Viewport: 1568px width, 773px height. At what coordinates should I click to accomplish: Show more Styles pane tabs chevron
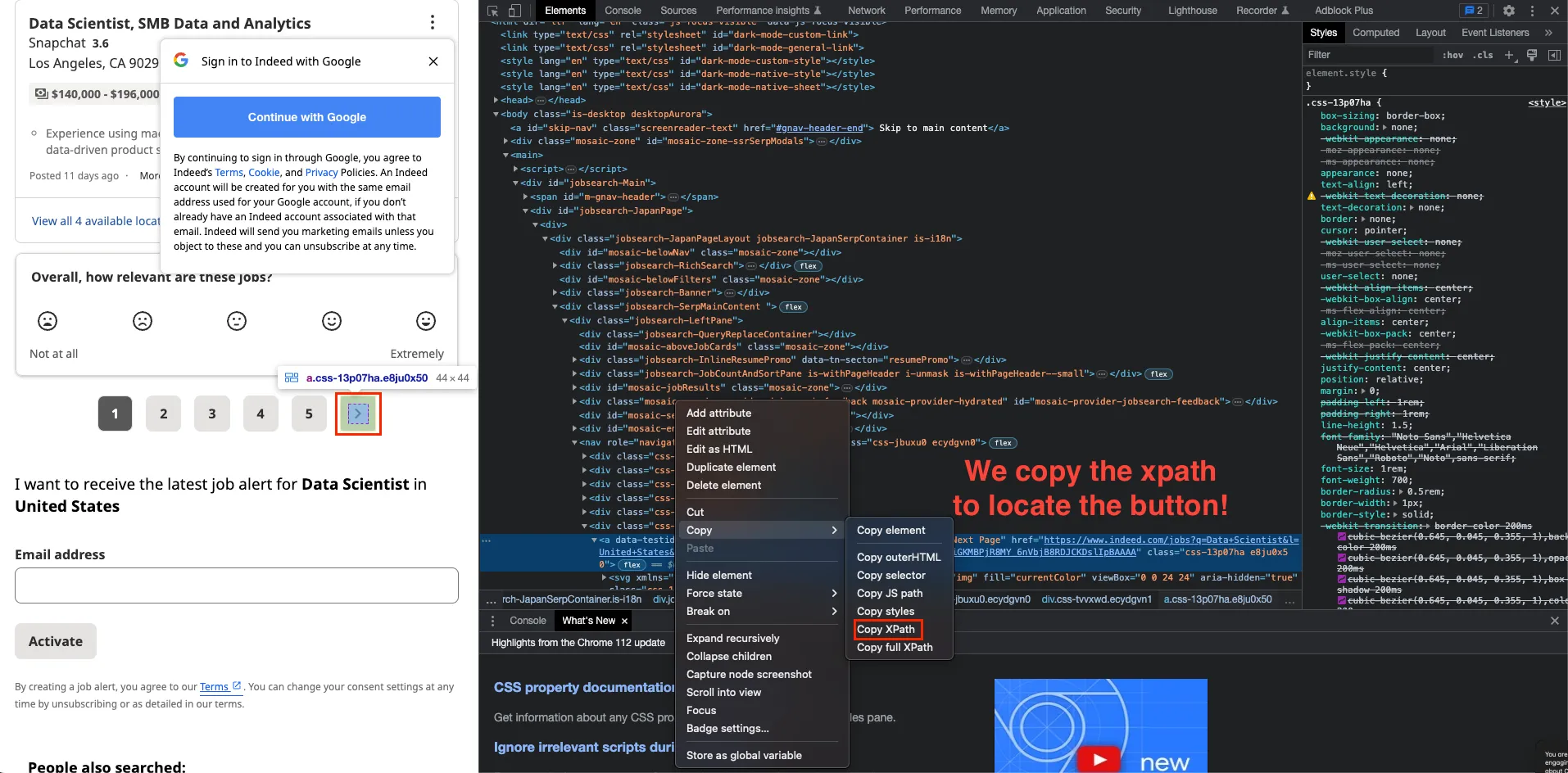(x=1548, y=33)
